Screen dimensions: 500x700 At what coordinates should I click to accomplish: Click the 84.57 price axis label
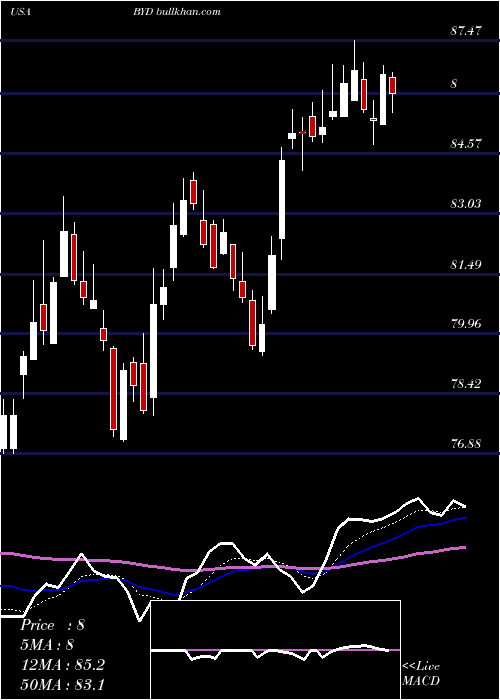[x=466, y=143]
